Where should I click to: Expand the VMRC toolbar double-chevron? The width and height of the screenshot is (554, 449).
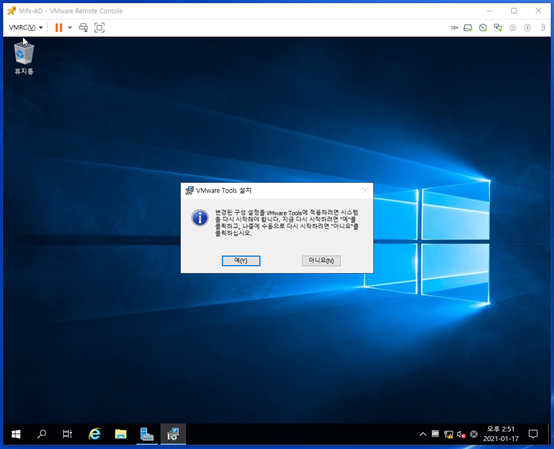pyautogui.click(x=454, y=28)
